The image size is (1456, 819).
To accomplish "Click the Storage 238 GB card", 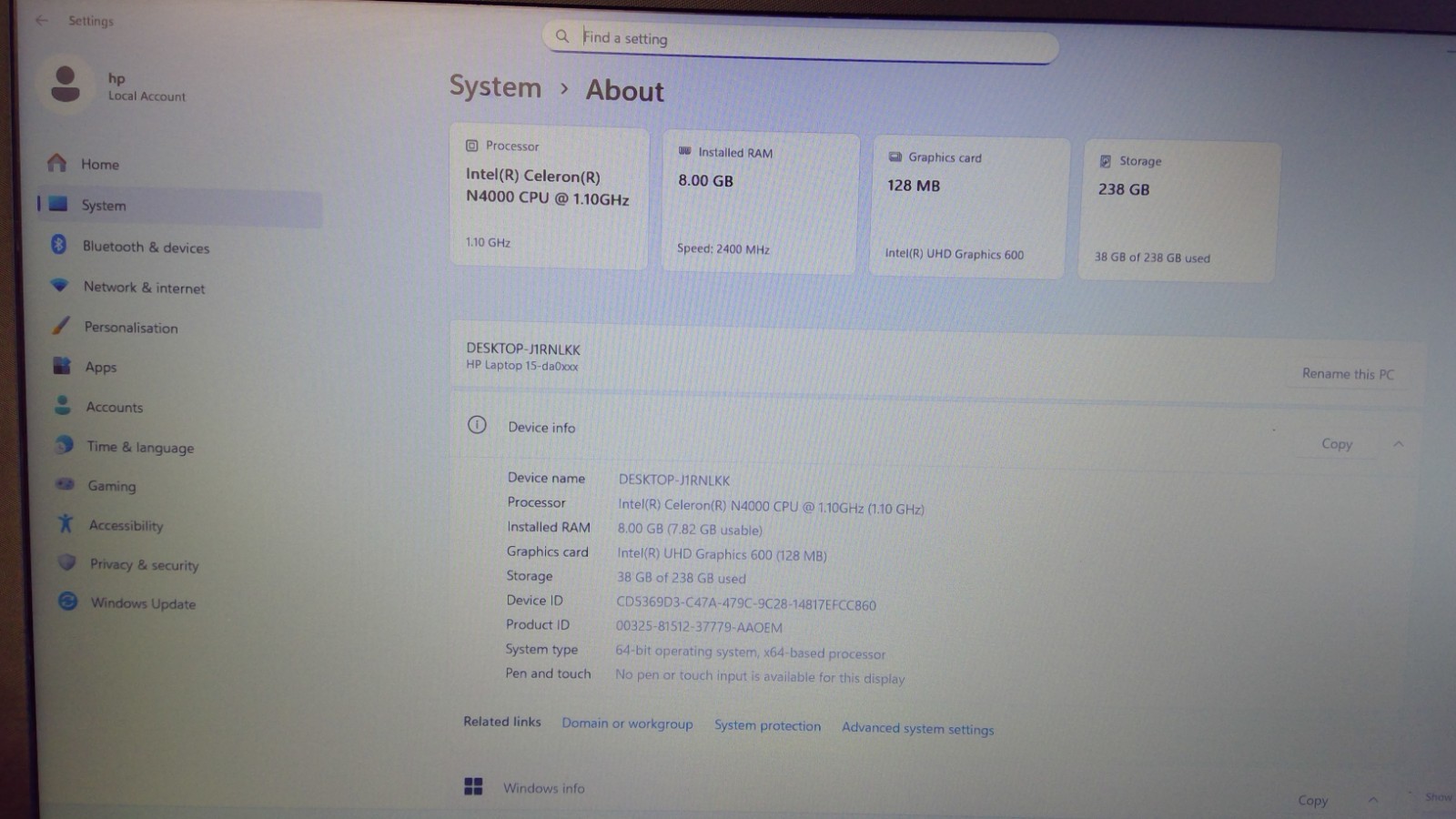I will [1178, 211].
